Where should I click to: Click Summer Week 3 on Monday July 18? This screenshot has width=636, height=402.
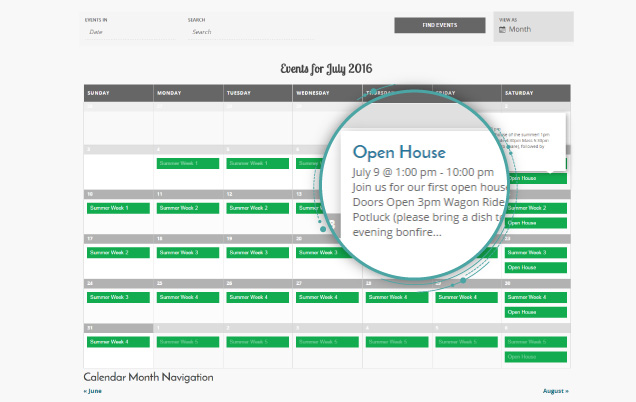(x=188, y=253)
